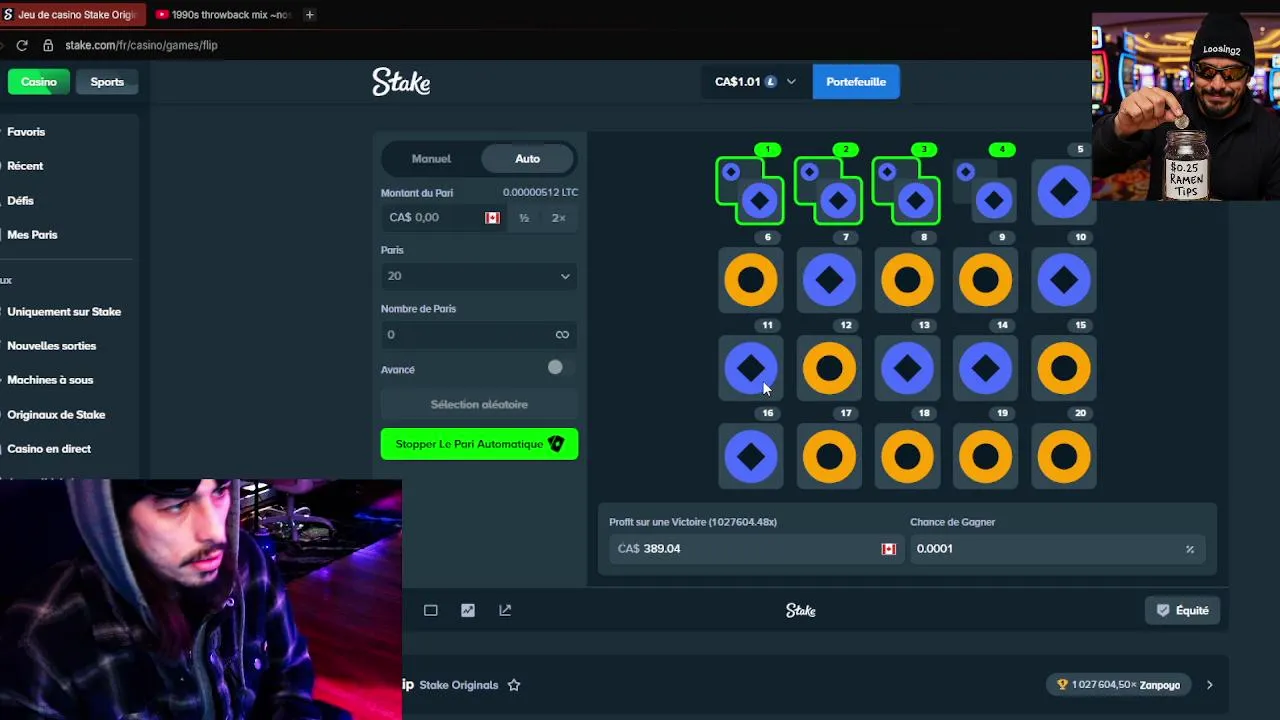1280x720 pixels.
Task: Open the live stats chart icon
Action: (468, 610)
